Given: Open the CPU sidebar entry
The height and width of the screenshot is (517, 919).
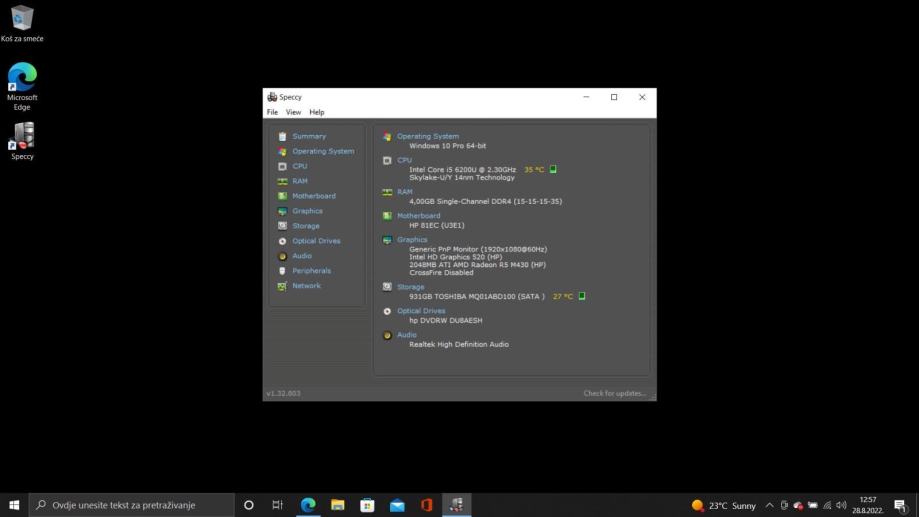Looking at the screenshot, I should tap(299, 166).
